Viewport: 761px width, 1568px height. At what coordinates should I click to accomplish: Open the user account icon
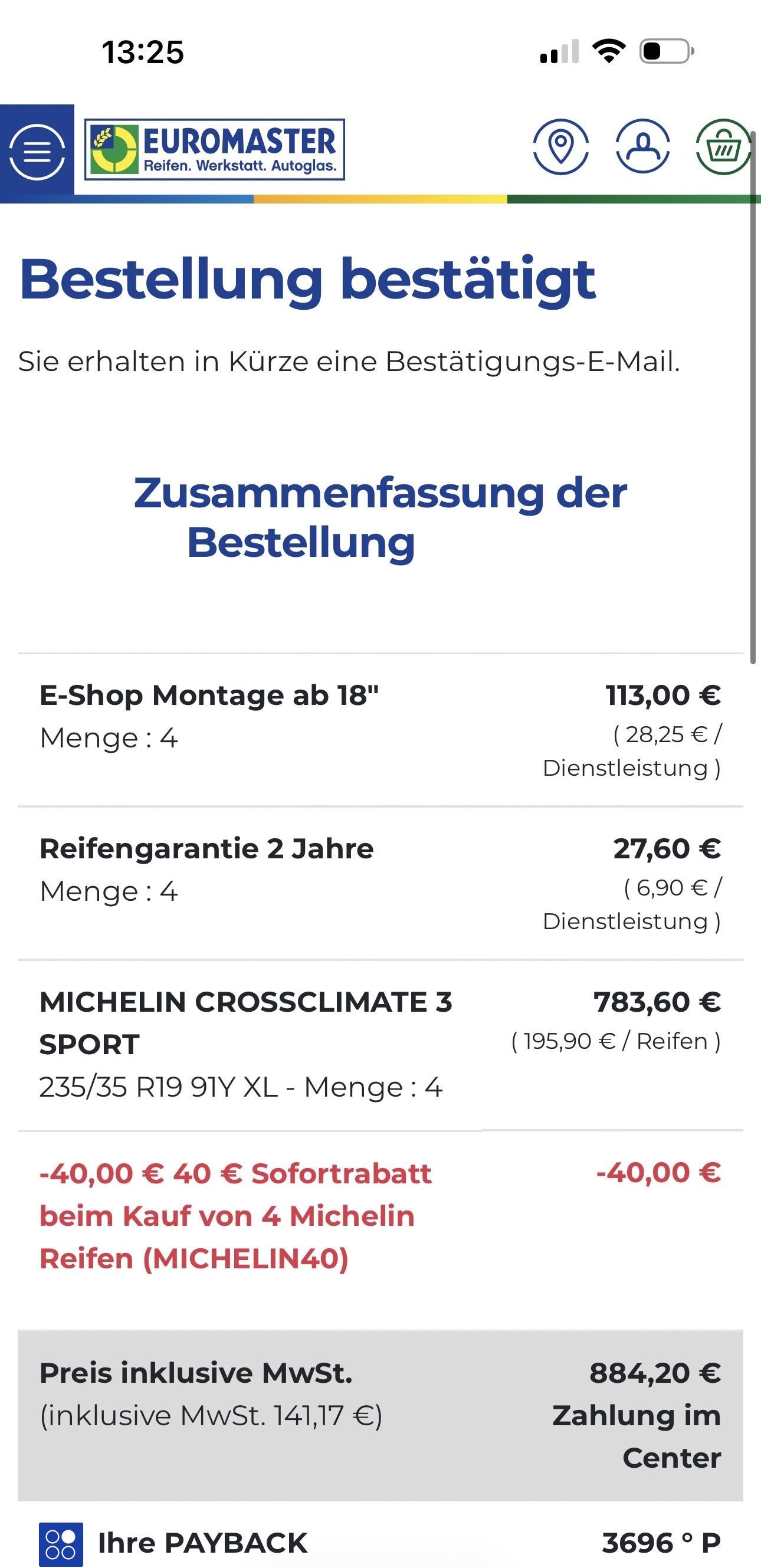642,147
